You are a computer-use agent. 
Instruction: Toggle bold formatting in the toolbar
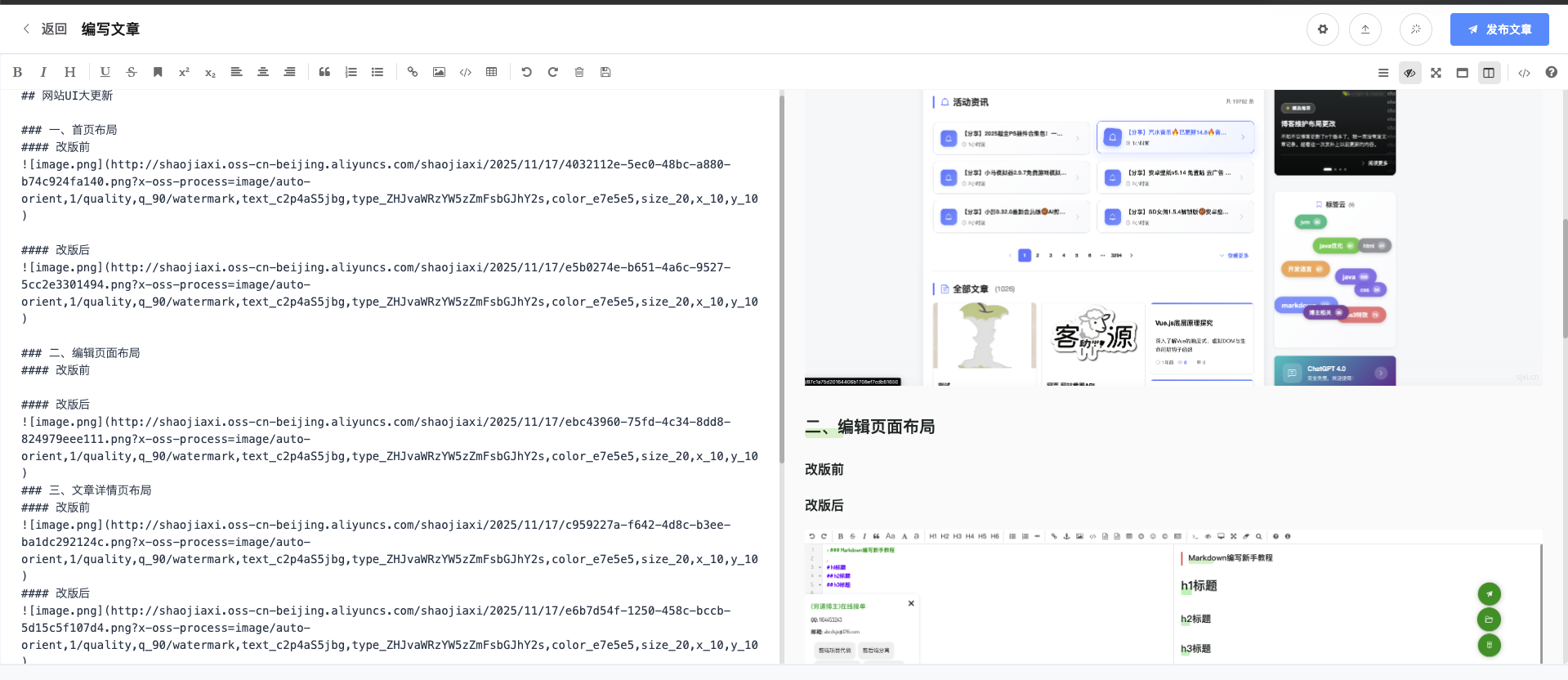[x=17, y=72]
